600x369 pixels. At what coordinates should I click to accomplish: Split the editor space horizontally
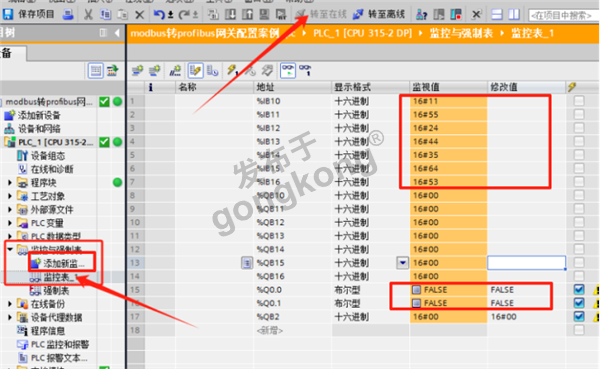point(497,15)
